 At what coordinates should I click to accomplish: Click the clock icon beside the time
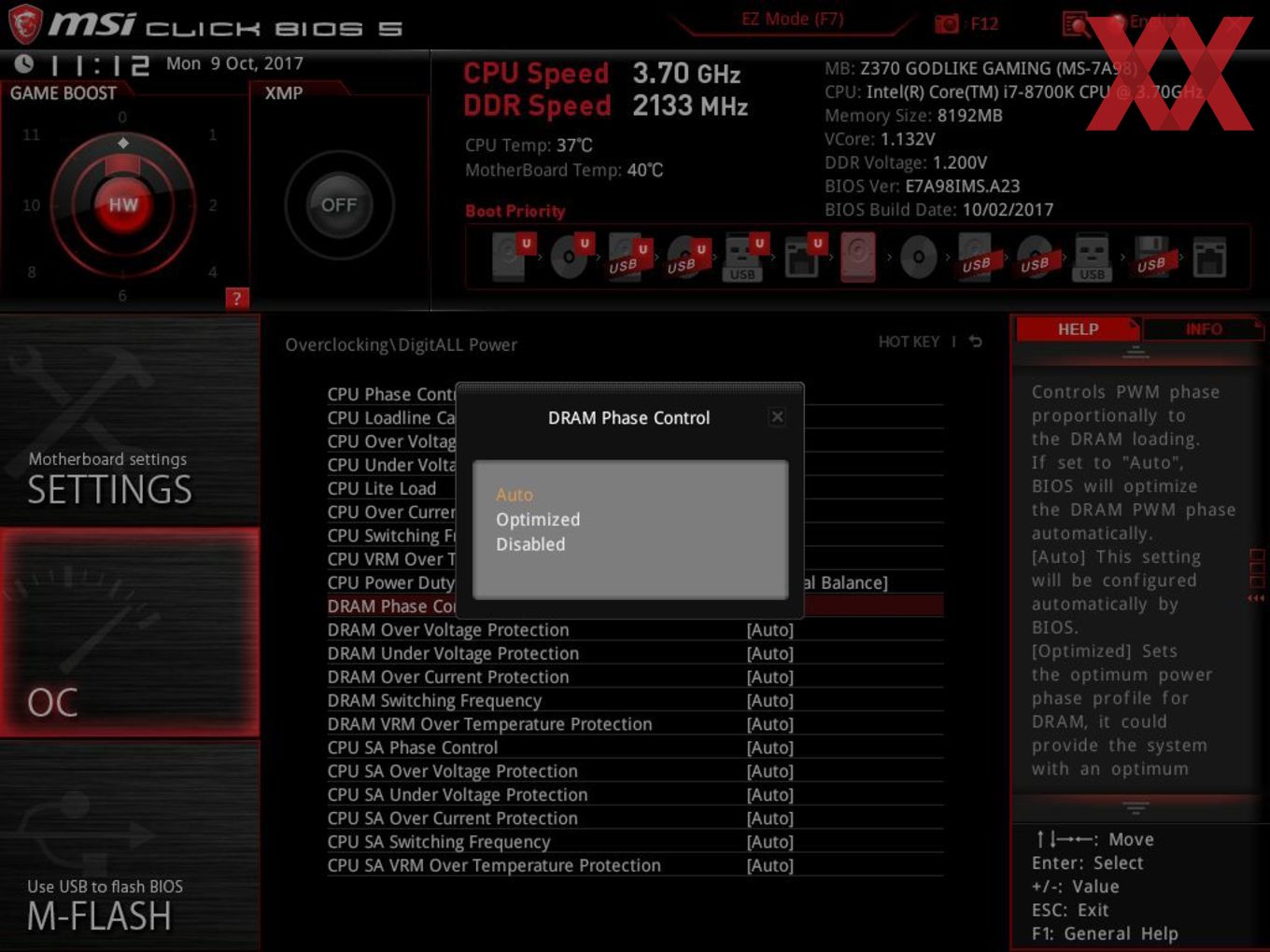[x=24, y=63]
